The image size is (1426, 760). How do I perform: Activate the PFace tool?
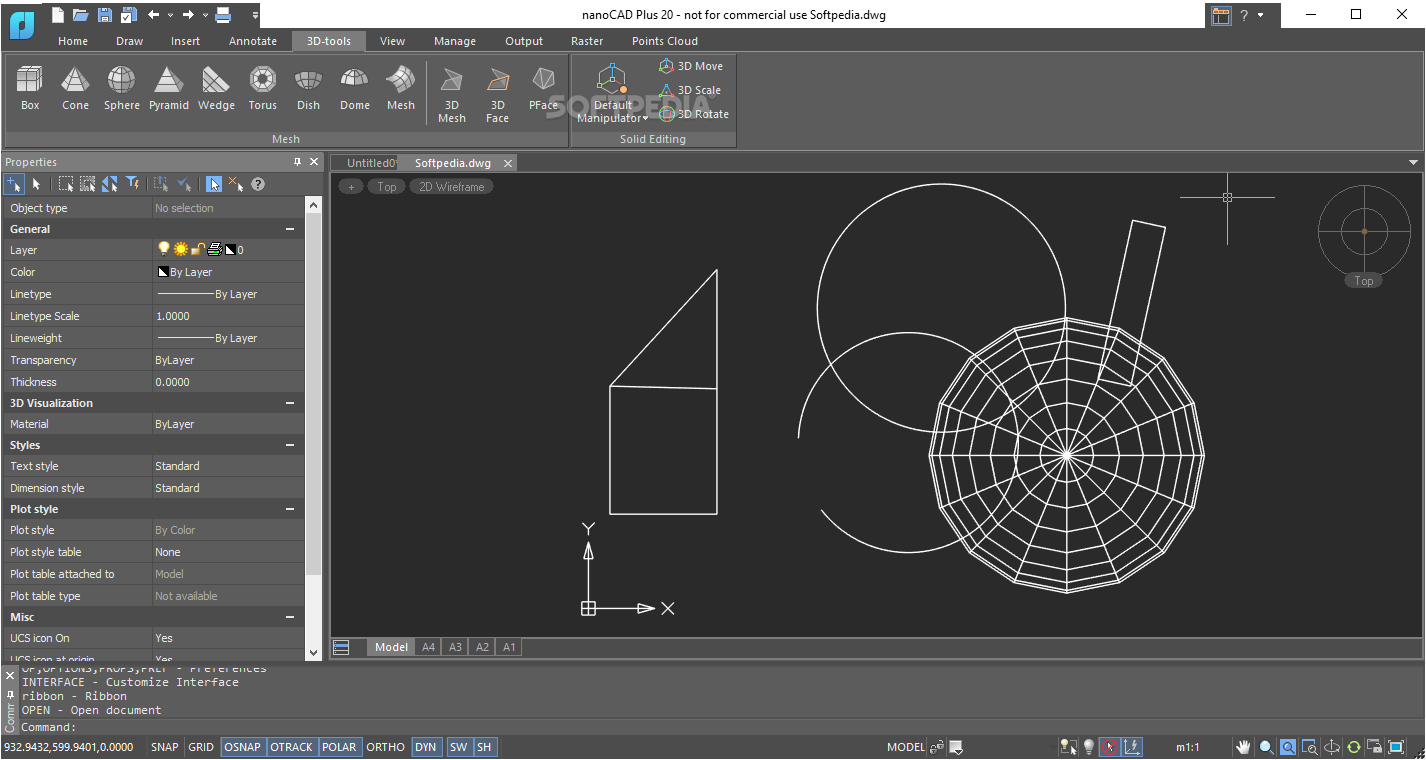coord(544,88)
